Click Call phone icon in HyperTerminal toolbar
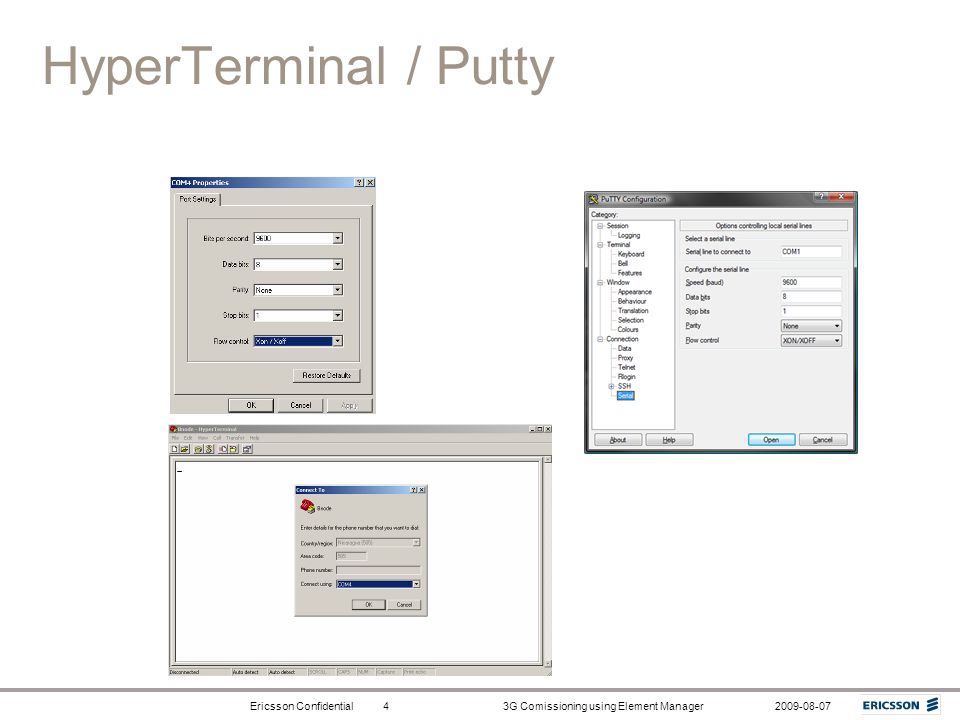 (x=198, y=449)
